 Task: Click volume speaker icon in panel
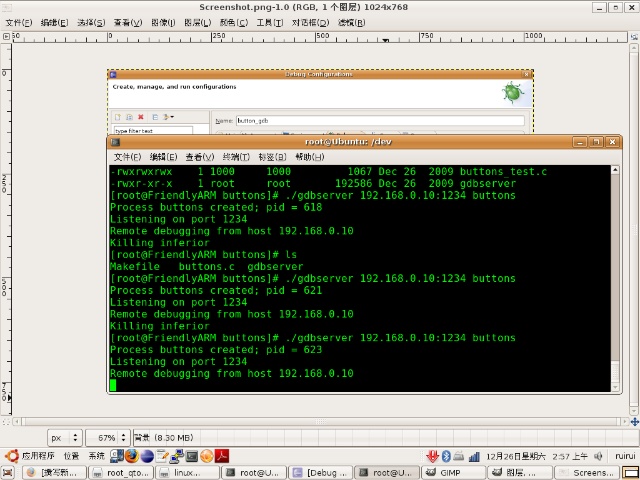(x=598, y=456)
